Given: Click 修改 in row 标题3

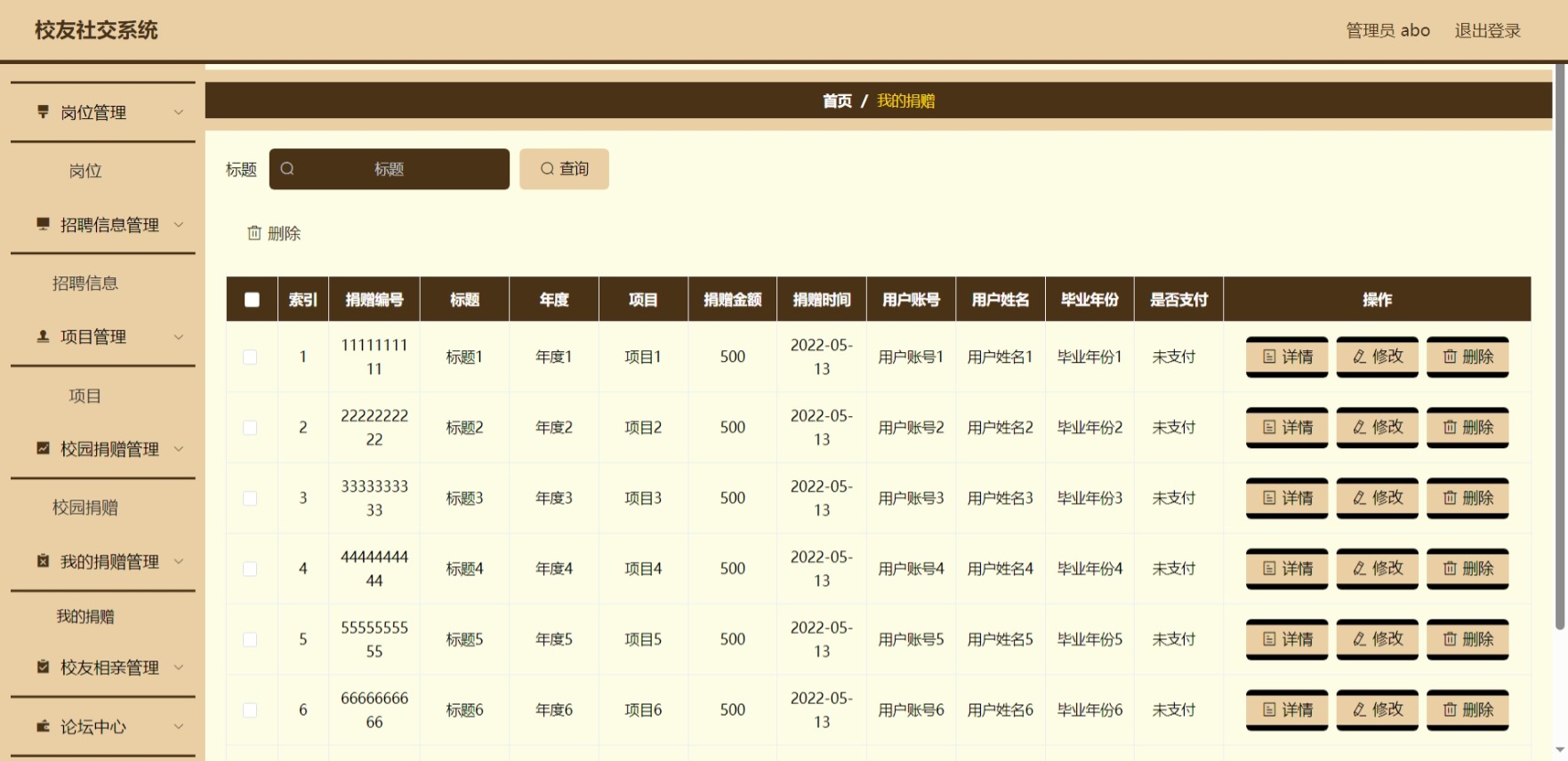Looking at the screenshot, I should click(x=1377, y=498).
